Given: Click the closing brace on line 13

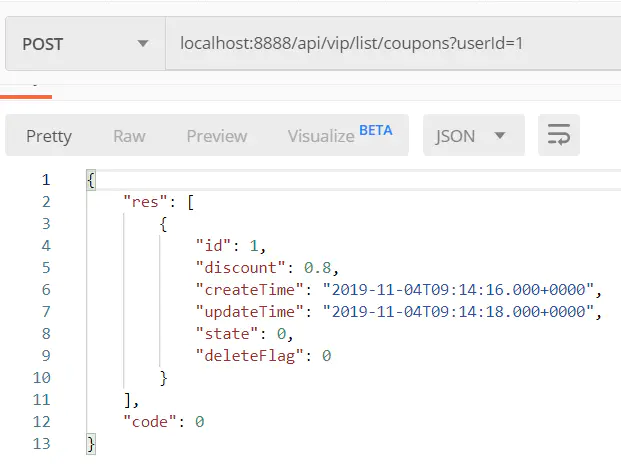Looking at the screenshot, I should tap(91, 444).
